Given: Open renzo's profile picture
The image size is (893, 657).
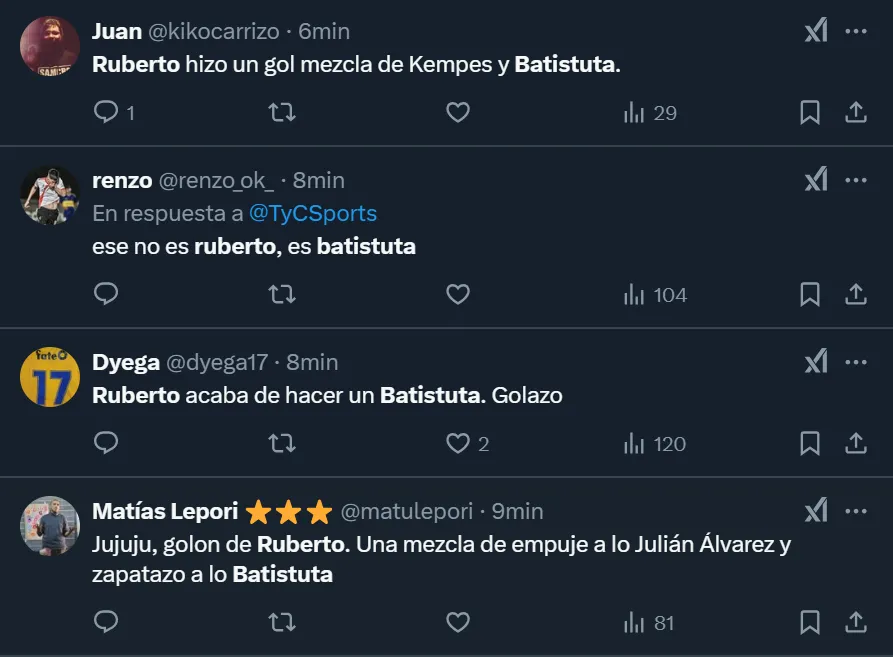Looking at the screenshot, I should (x=50, y=196).
